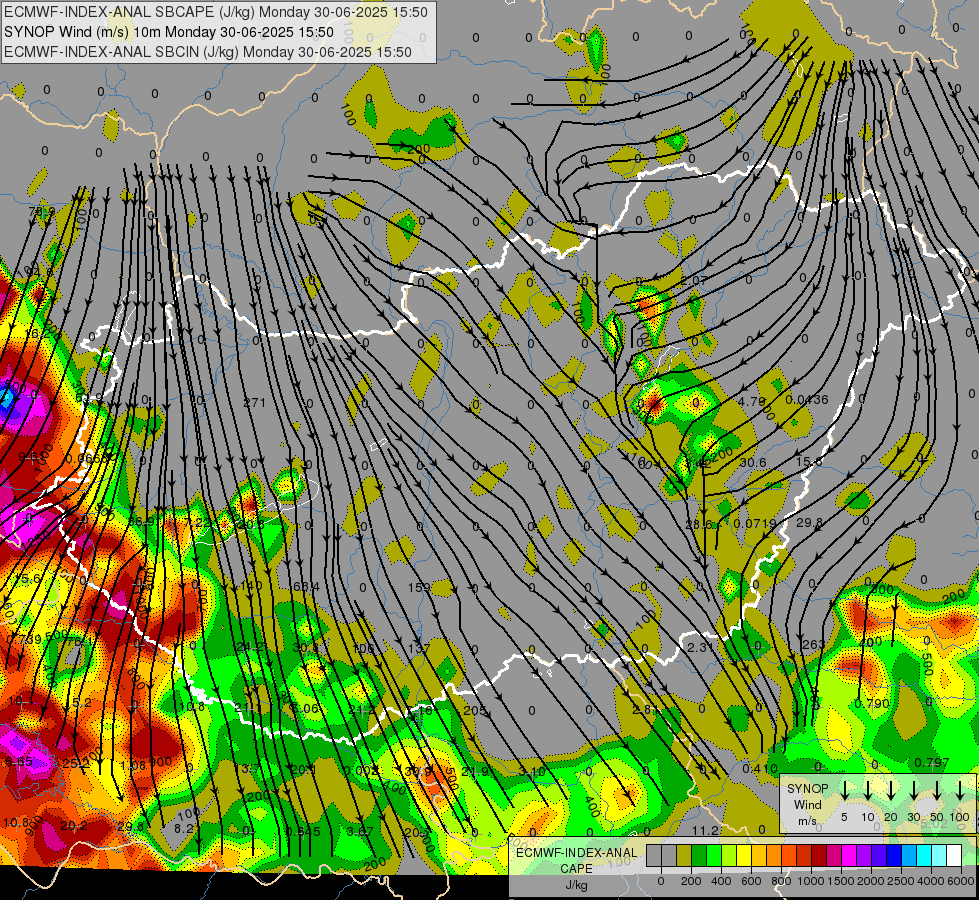The height and width of the screenshot is (900, 979).
Task: Click the station value 205
Action: (475, 711)
